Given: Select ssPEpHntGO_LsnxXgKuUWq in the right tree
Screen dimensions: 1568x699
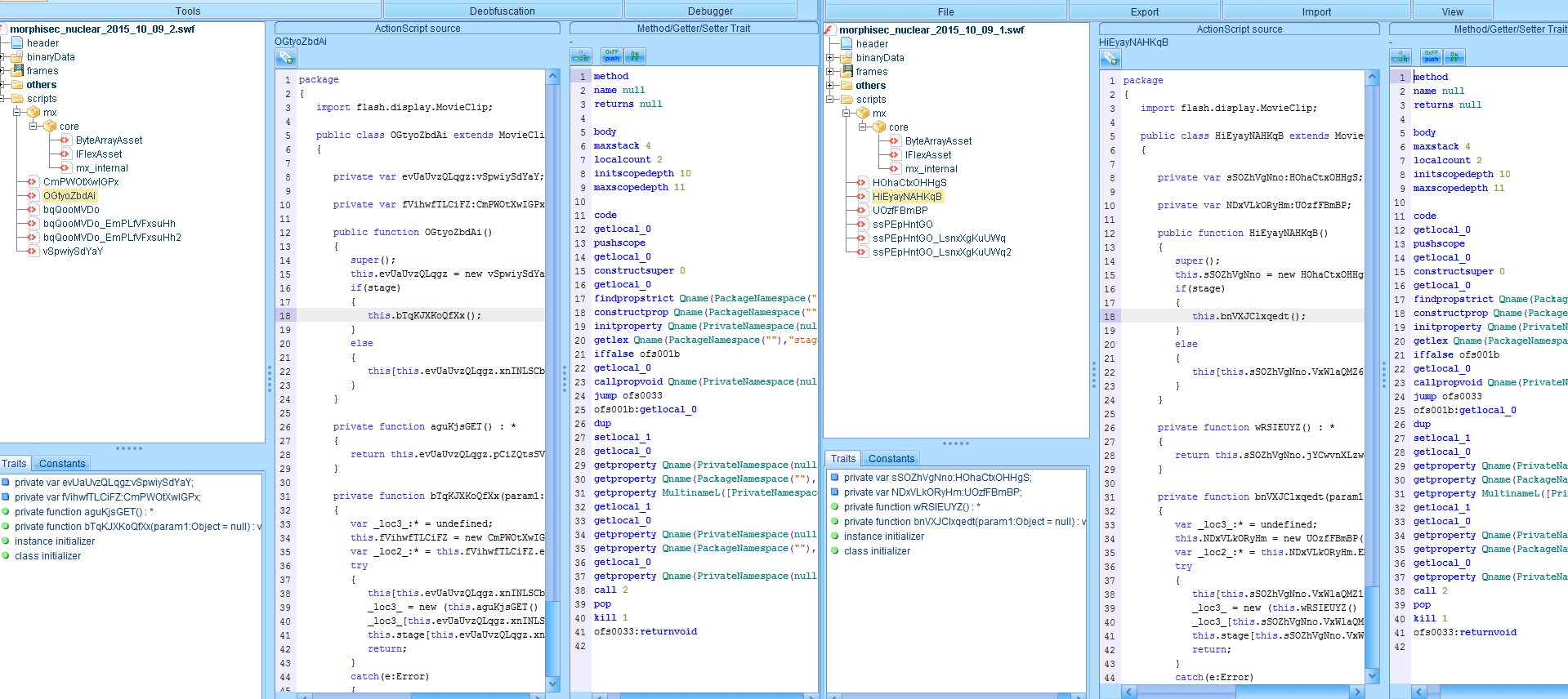Looking at the screenshot, I should tap(939, 238).
